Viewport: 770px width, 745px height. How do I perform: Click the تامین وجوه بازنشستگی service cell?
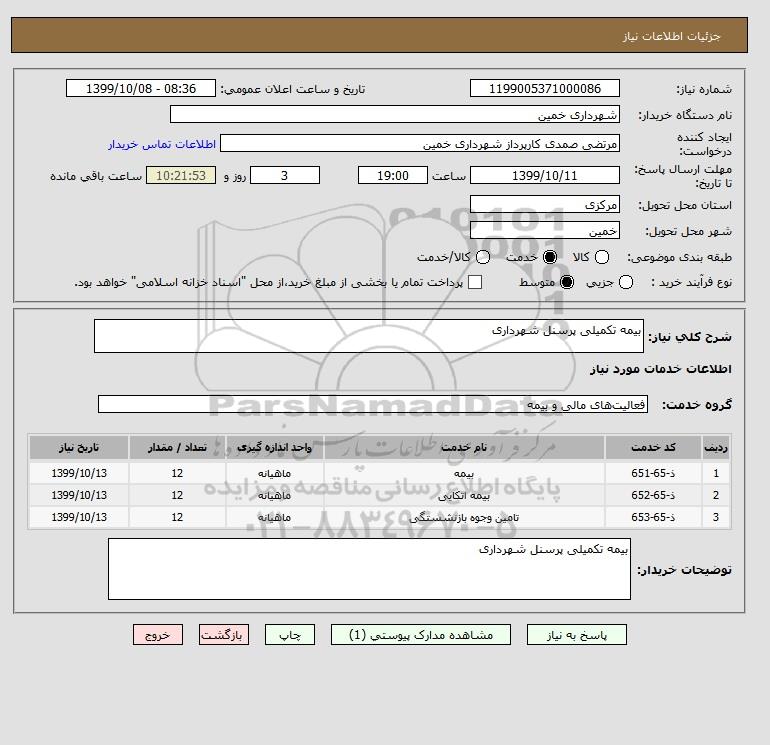coord(464,517)
